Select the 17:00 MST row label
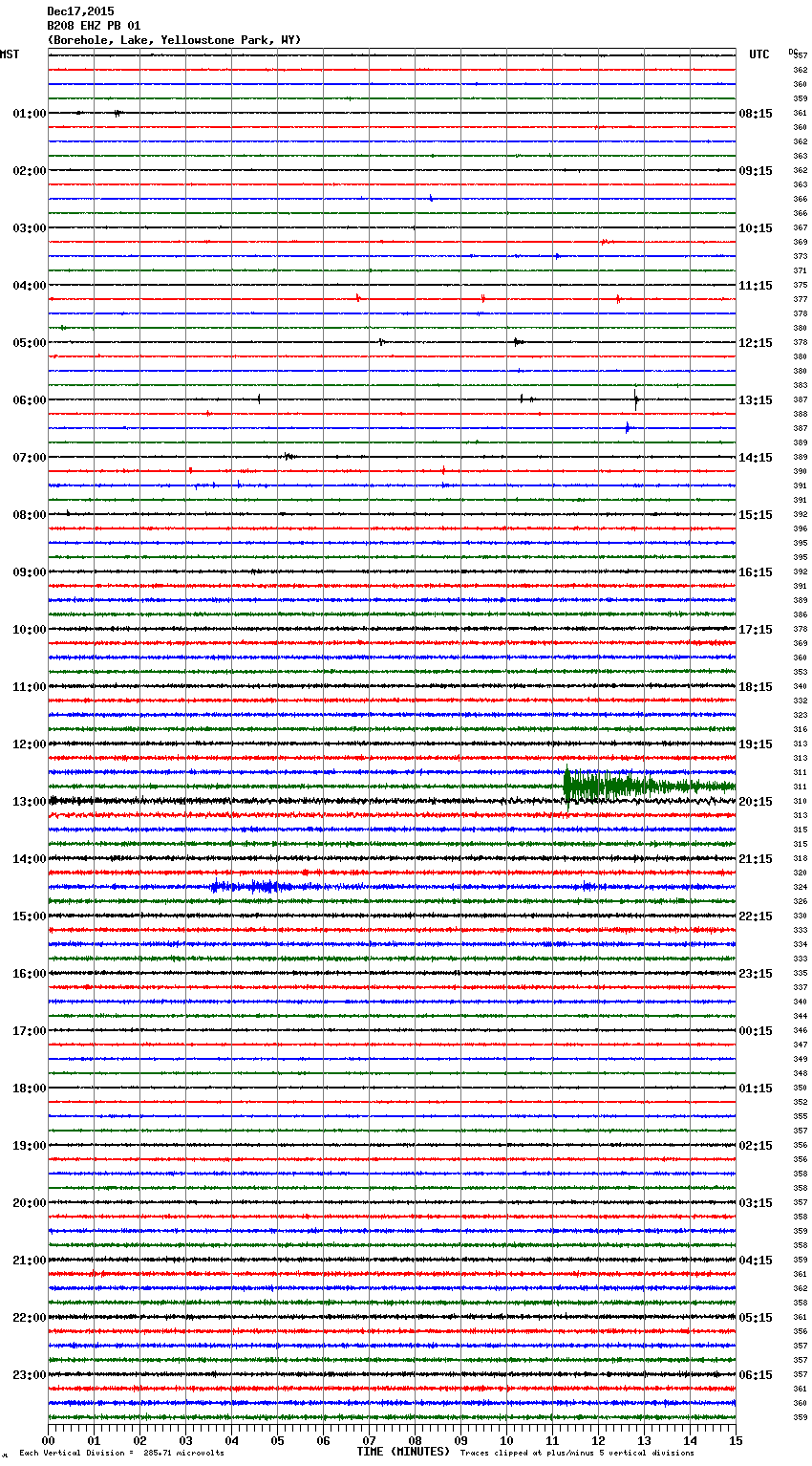Viewport: 812px width, 1466px height. 30,1031
